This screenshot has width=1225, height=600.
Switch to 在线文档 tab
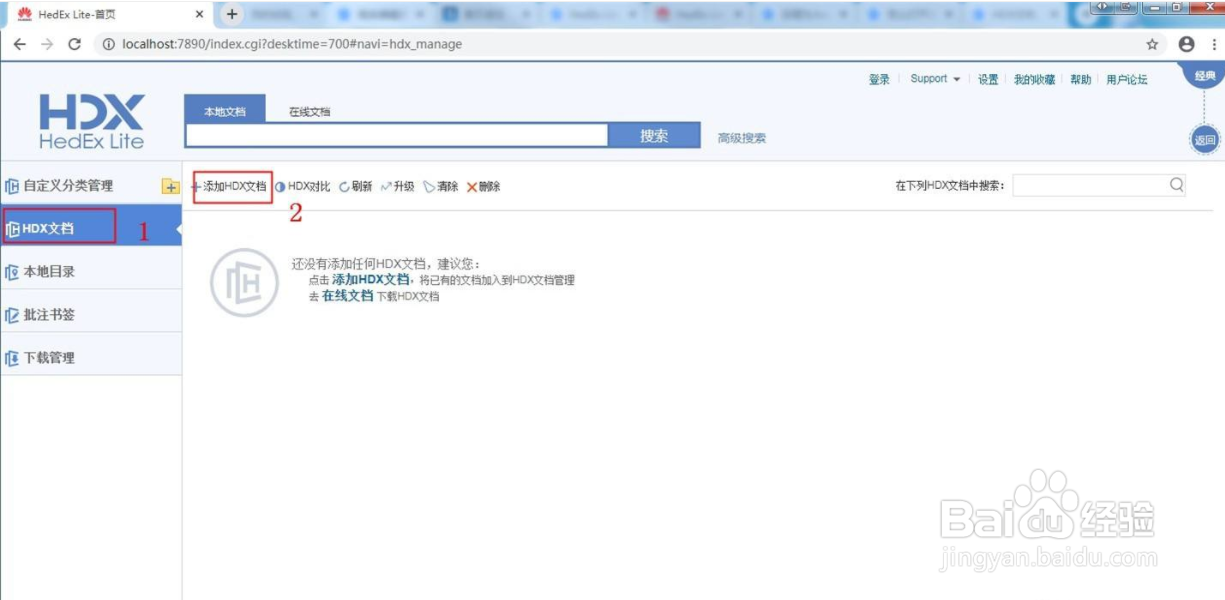pos(309,112)
